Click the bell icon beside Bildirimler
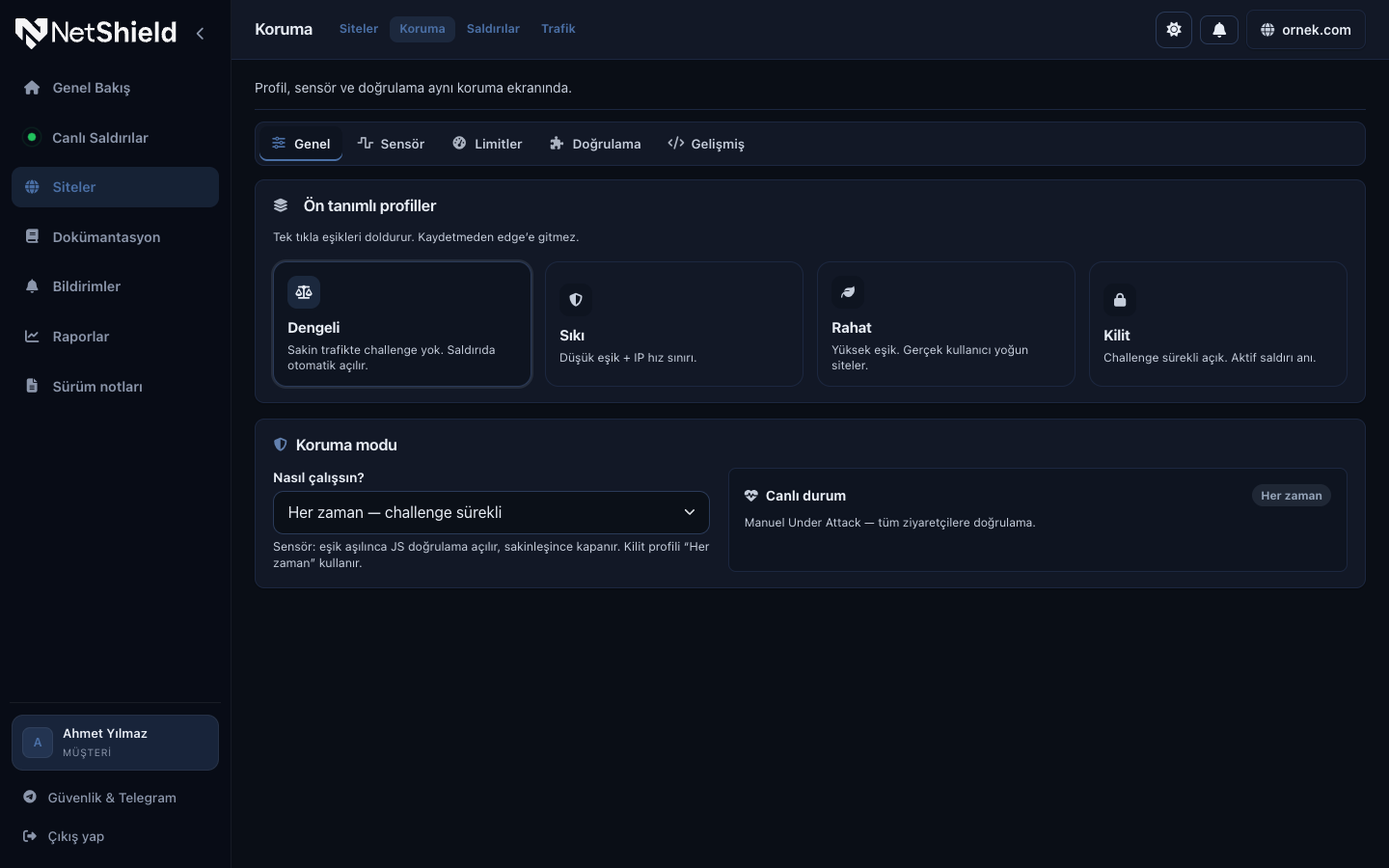This screenshot has height=868, width=1389. 32,286
